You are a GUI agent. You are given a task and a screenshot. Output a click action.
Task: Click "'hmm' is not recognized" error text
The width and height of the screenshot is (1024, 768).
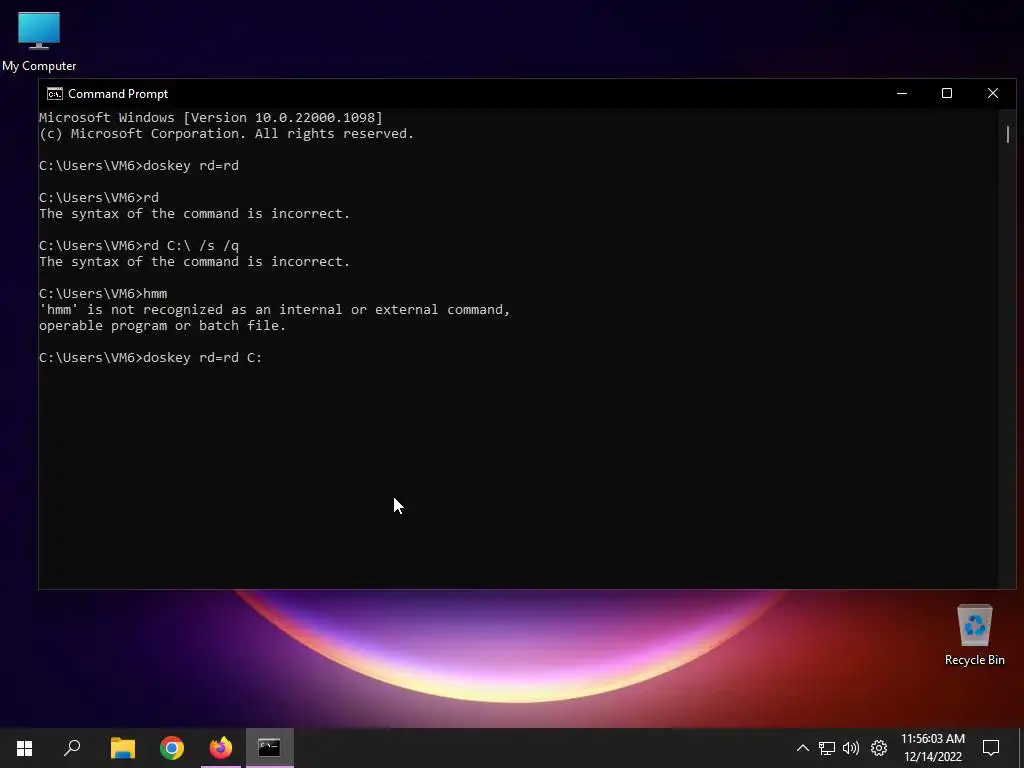(x=274, y=310)
